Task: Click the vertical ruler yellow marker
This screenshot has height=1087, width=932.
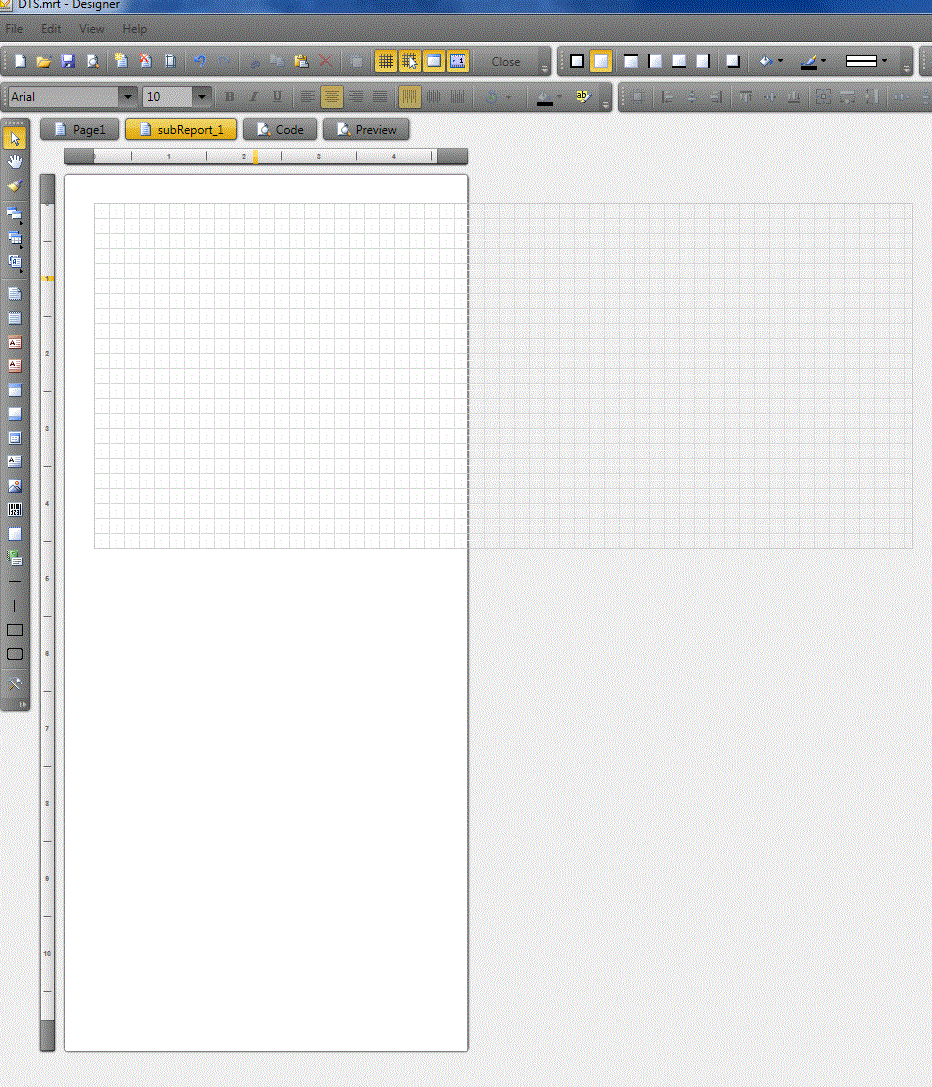Action: coord(47,279)
